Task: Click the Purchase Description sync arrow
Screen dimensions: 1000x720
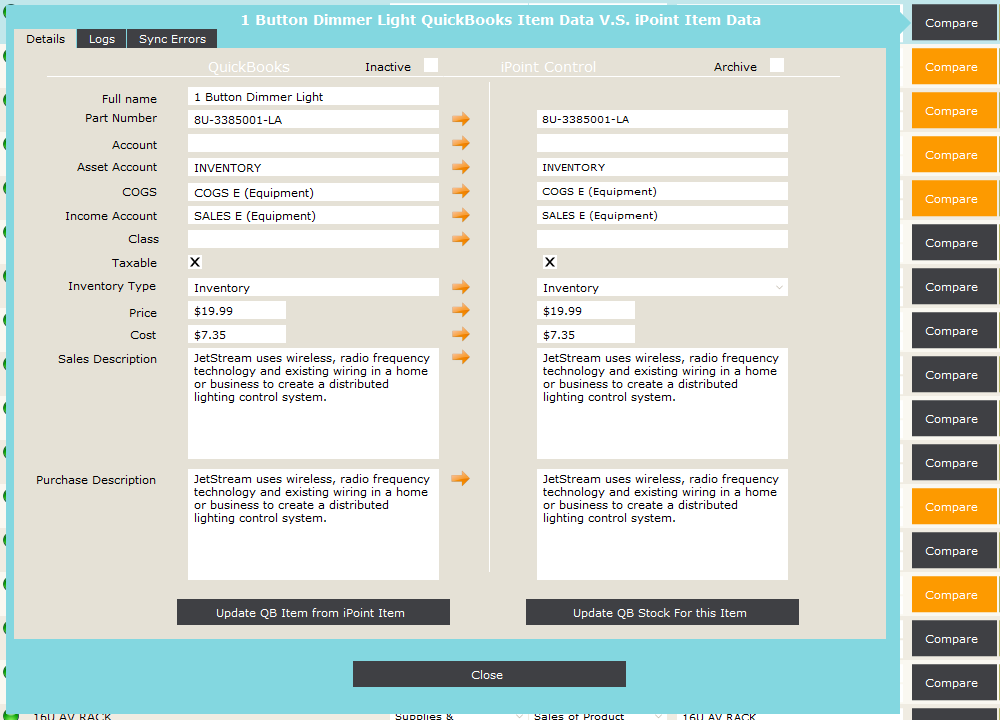Action: [460, 479]
